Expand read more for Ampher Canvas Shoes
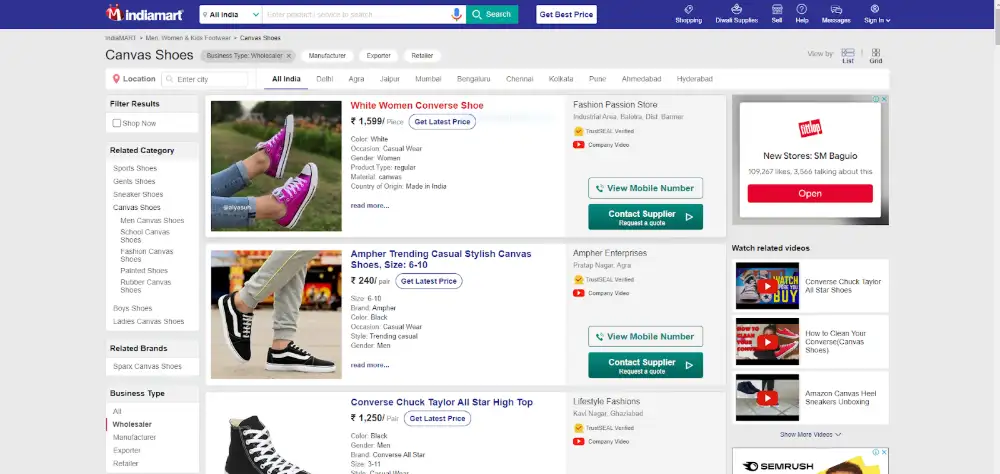The height and width of the screenshot is (474, 1000). click(370, 365)
